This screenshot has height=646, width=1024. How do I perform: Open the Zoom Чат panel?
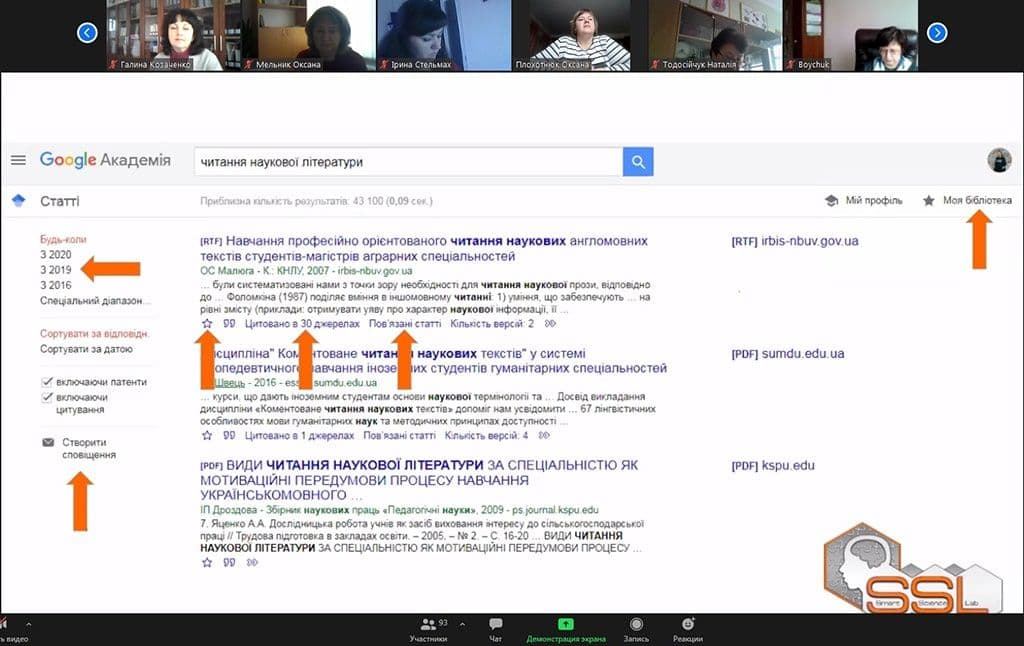[x=496, y=630]
